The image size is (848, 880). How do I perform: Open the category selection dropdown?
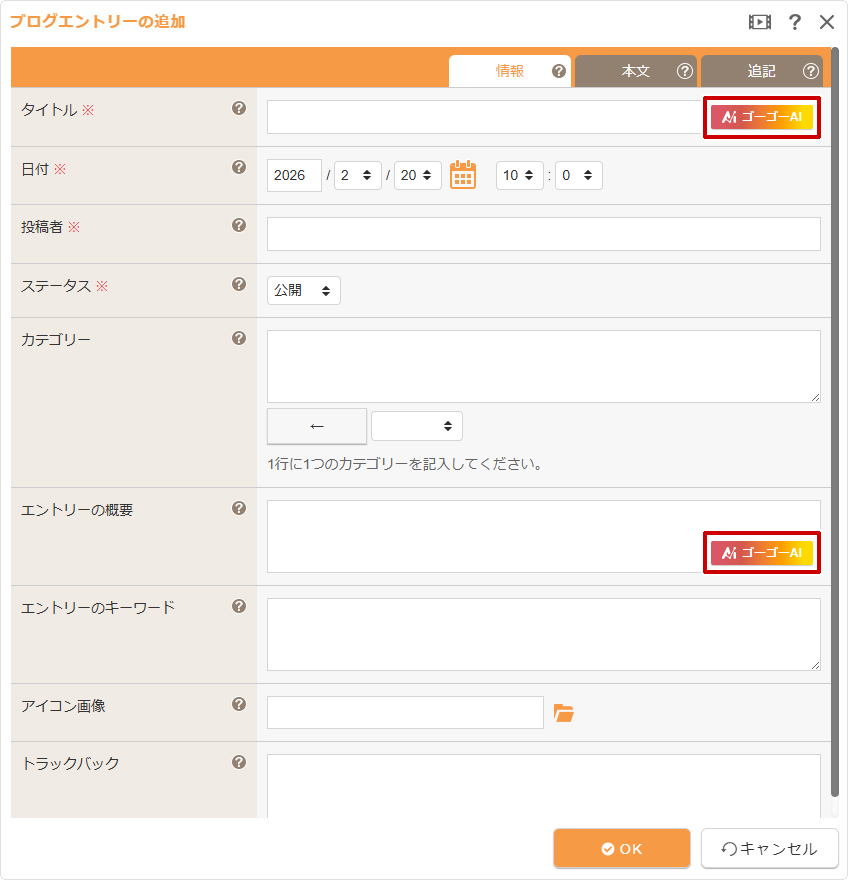point(417,426)
